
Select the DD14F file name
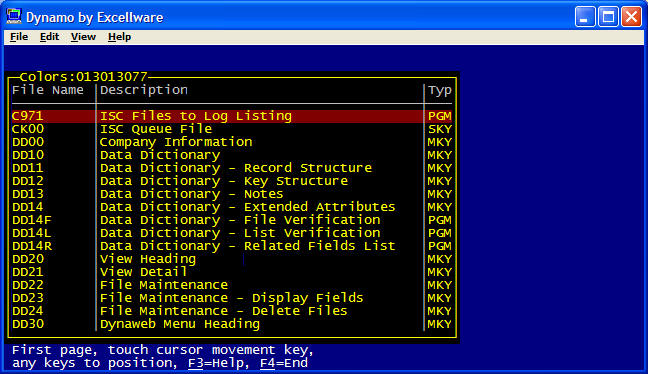pyautogui.click(x=32, y=220)
